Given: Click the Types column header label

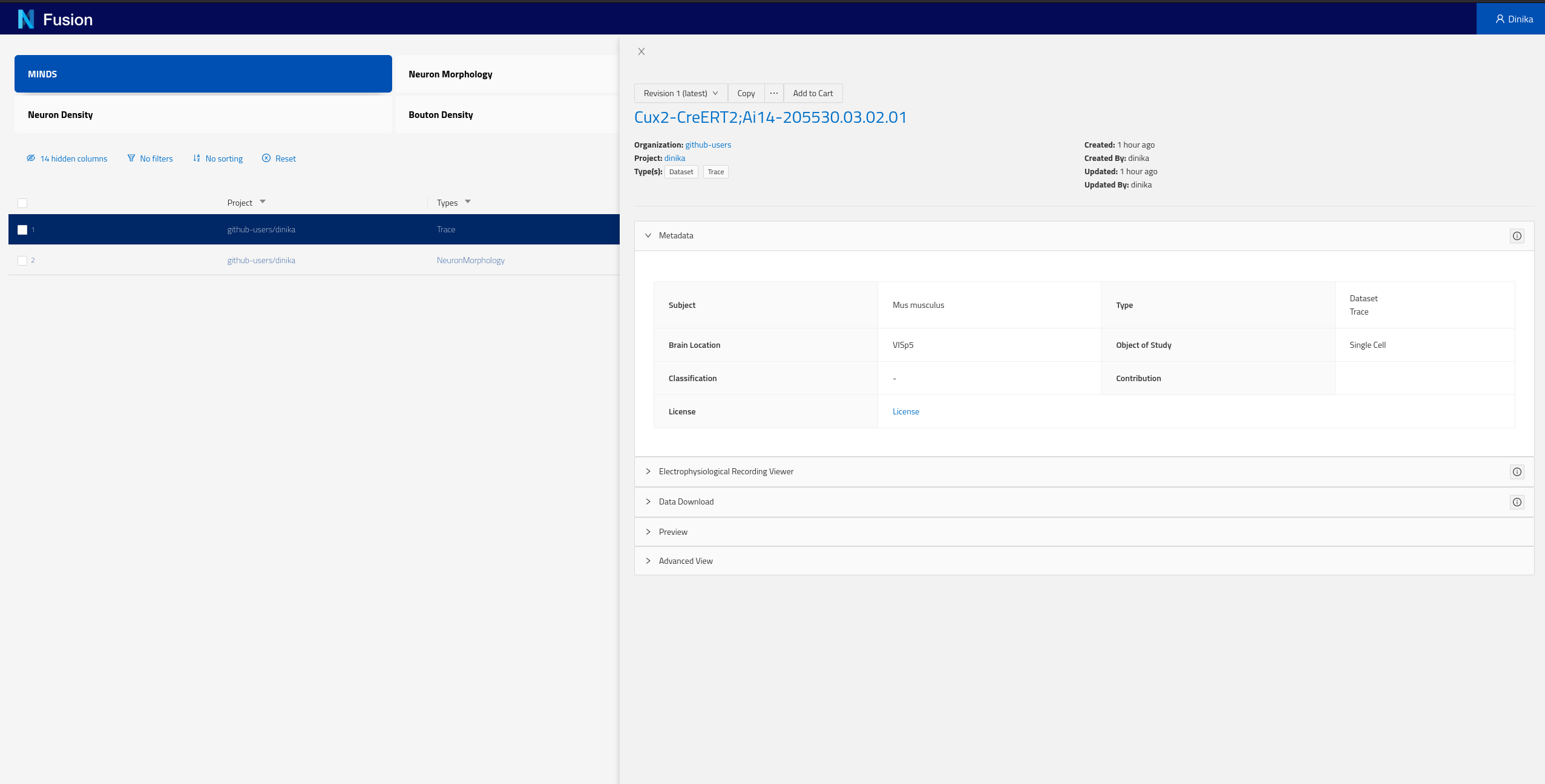Looking at the screenshot, I should 447,203.
